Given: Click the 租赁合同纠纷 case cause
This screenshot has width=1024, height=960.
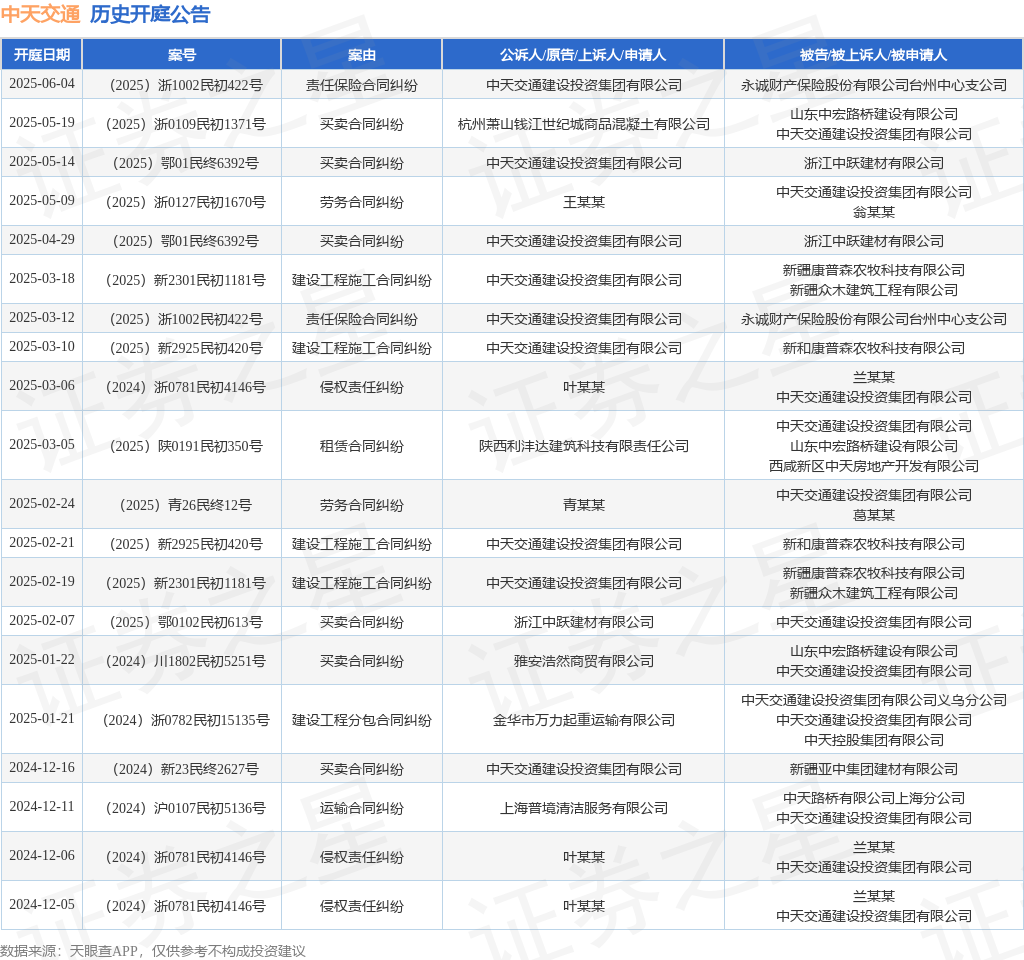Looking at the screenshot, I should [362, 446].
